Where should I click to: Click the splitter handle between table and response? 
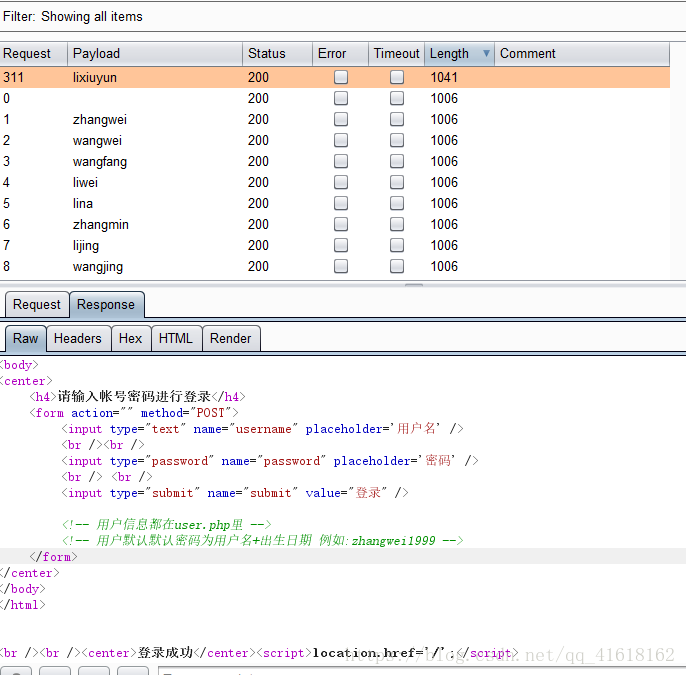pos(414,285)
